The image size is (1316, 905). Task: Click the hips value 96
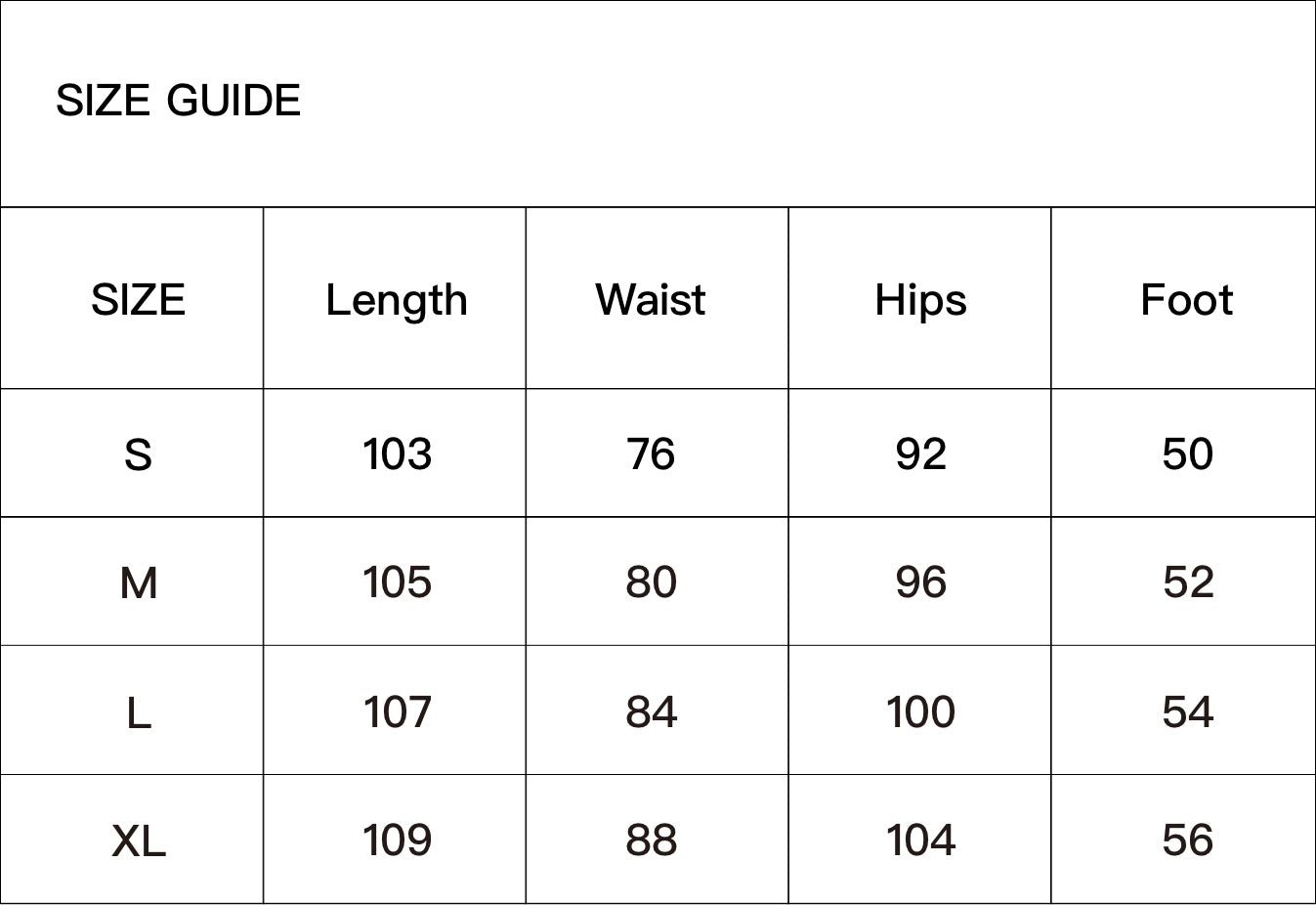pyautogui.click(x=920, y=582)
